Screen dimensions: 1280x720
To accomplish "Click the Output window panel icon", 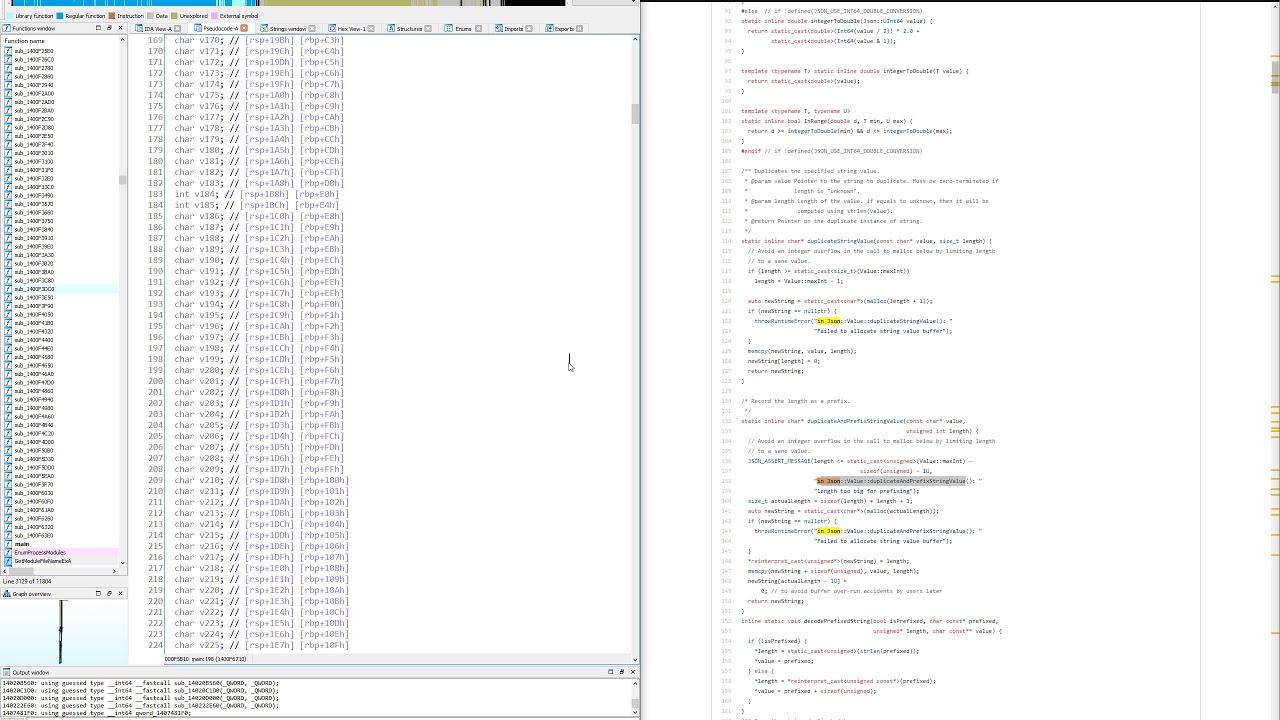I will [x=7, y=672].
